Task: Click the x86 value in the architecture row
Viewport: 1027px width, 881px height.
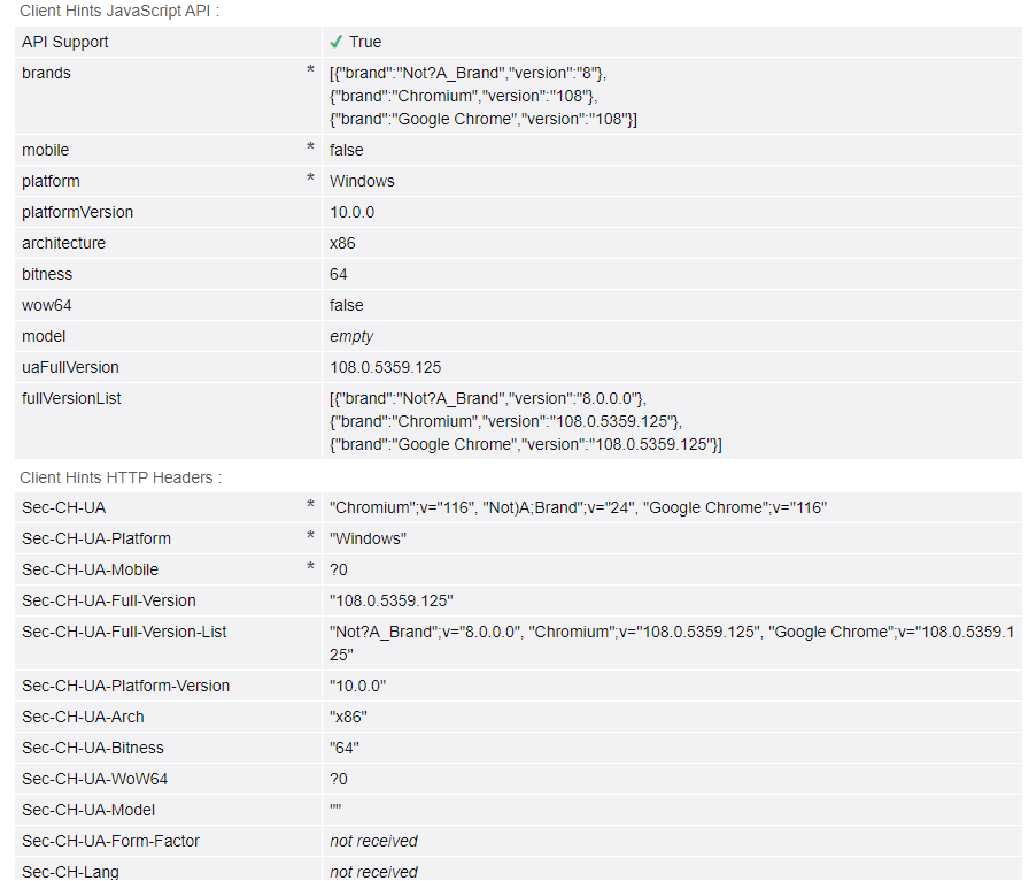Action: coord(342,243)
